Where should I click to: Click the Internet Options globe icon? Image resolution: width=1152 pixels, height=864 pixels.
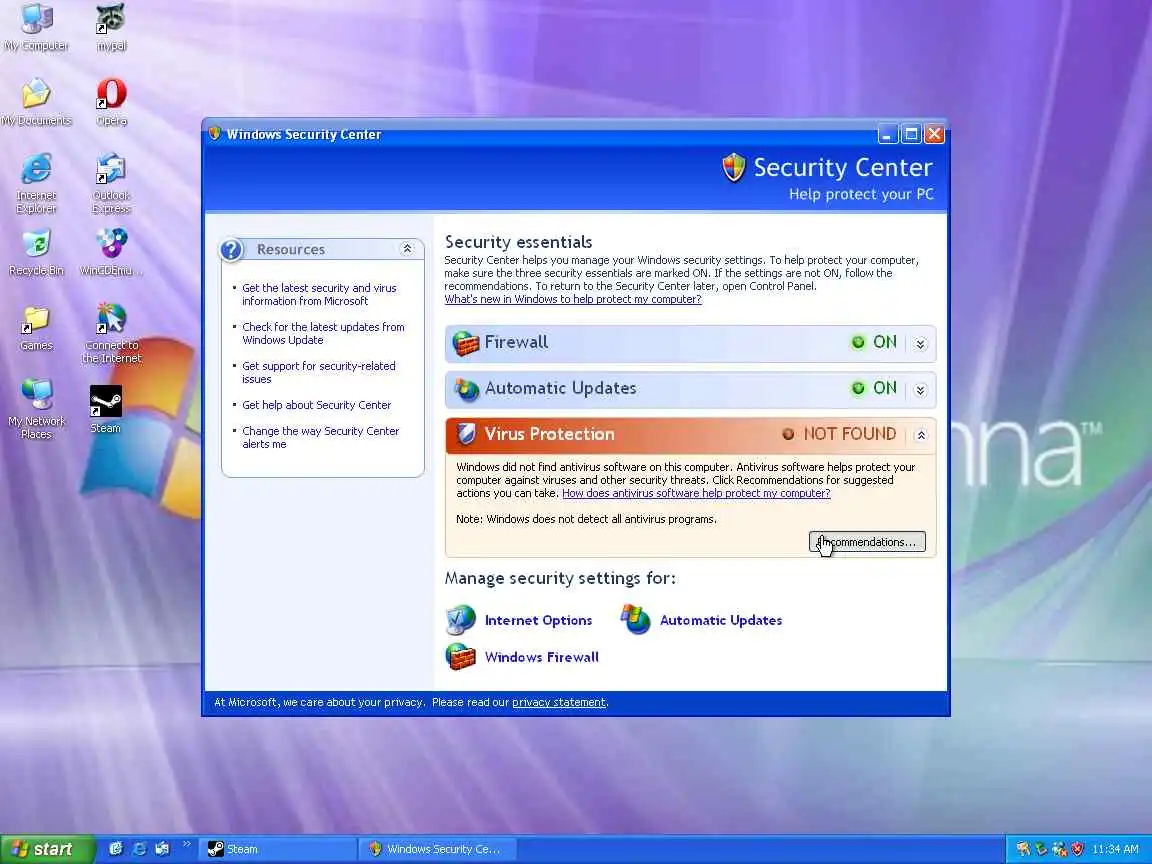tap(461, 620)
